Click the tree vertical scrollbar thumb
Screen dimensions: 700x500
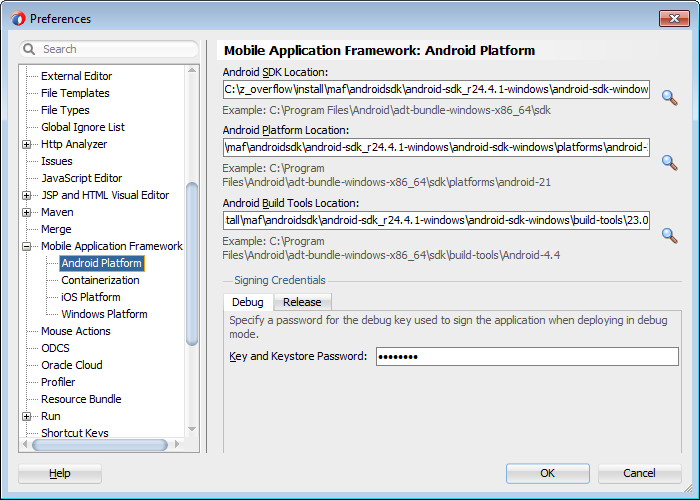coord(192,264)
